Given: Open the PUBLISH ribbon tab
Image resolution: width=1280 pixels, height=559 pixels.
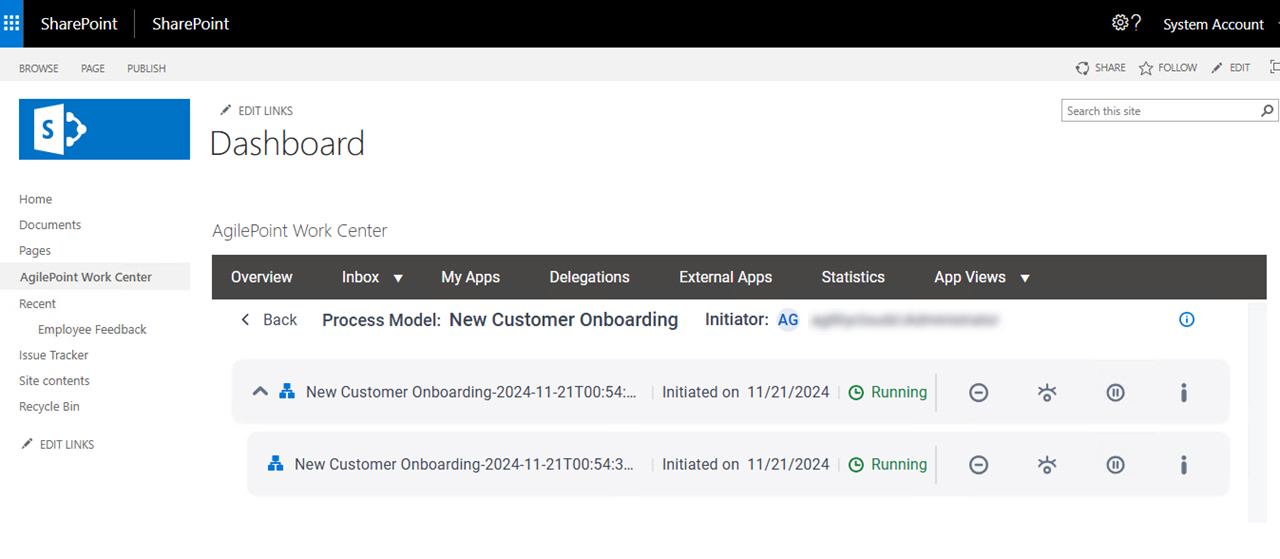Looking at the screenshot, I should [147, 68].
